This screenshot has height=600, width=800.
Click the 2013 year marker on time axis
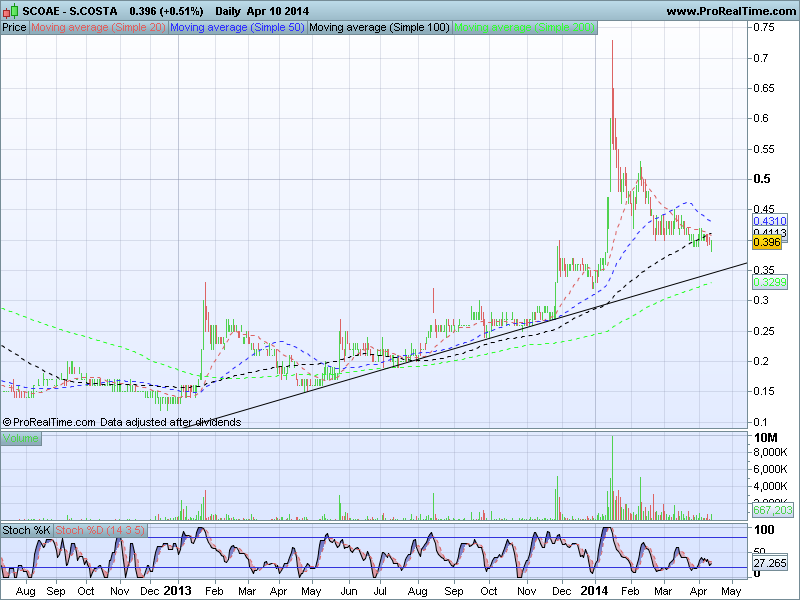click(x=181, y=591)
